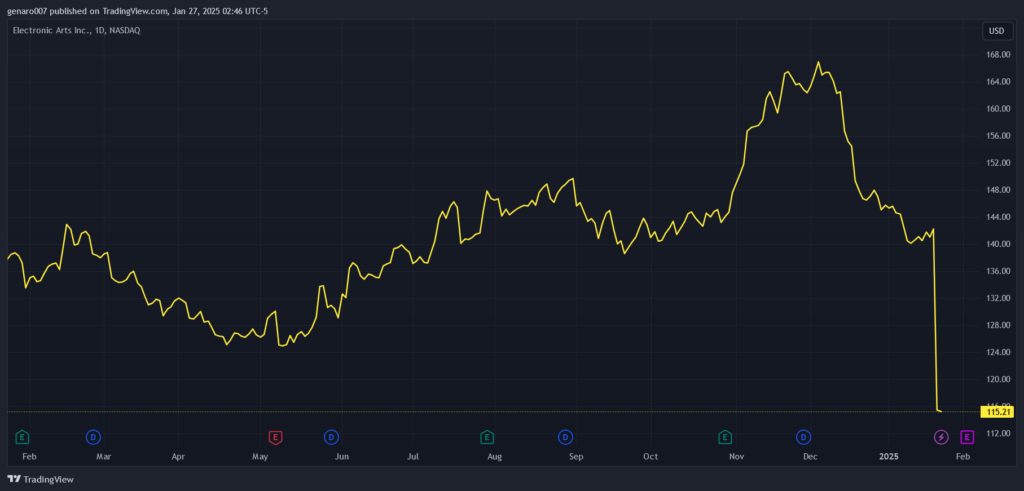The height and width of the screenshot is (491, 1024).
Task: Click the green earnings marker above the Feb 2024 label
Action: point(22,437)
